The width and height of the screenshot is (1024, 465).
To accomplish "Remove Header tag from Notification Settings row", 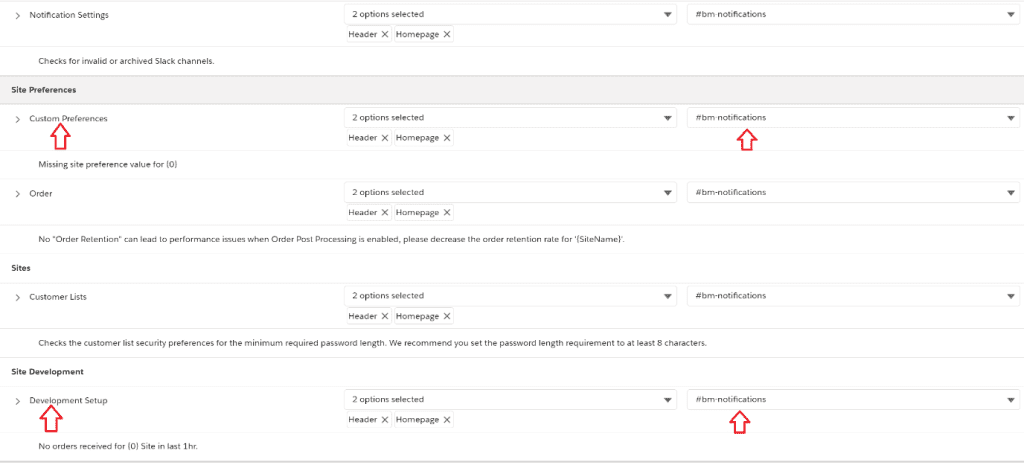I will (x=384, y=34).
